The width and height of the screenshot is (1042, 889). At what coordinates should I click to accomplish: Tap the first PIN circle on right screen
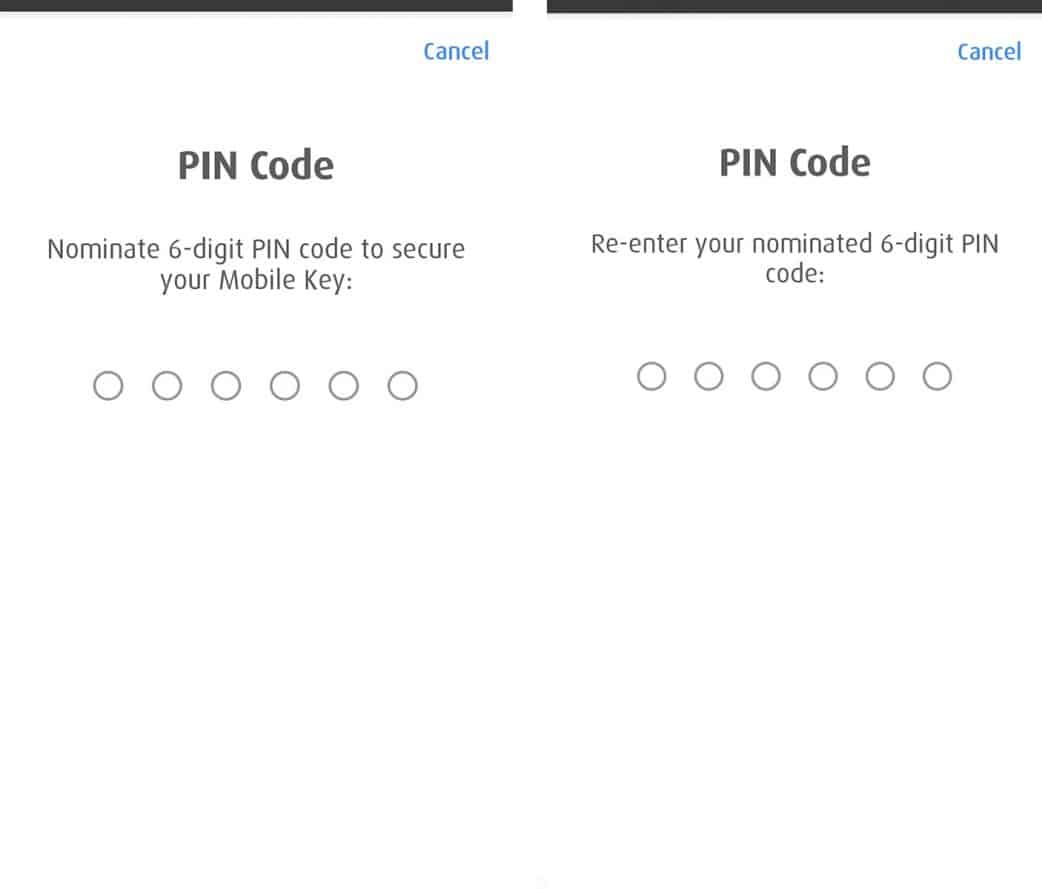[652, 376]
